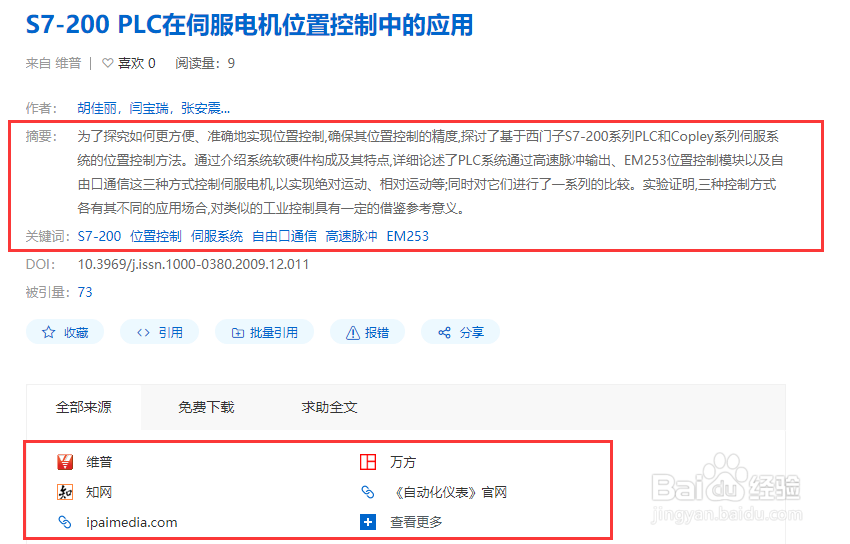Click the 分享 button label
This screenshot has width=850, height=544.
[472, 332]
